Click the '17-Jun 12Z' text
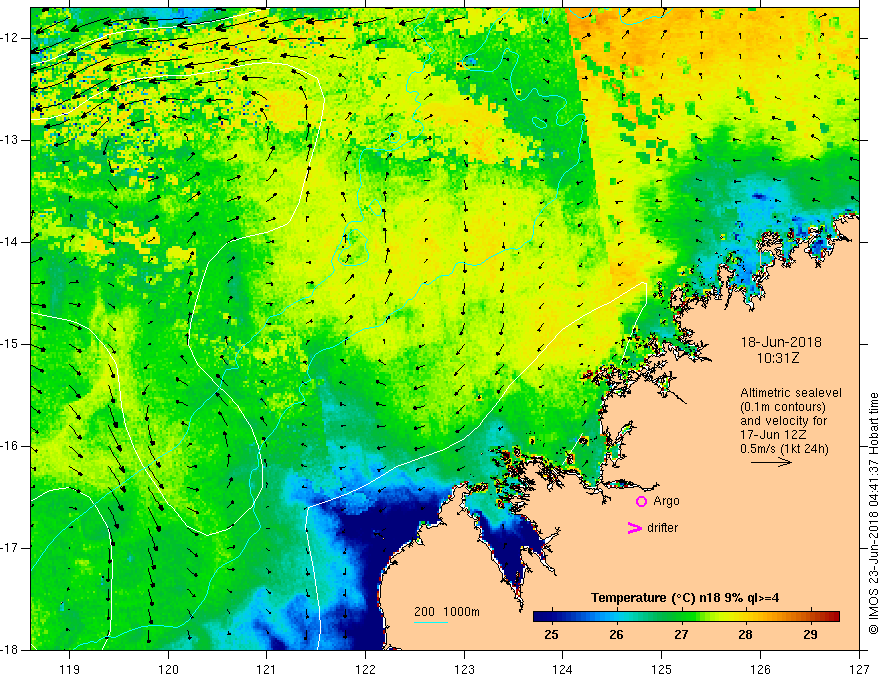 click(770, 435)
